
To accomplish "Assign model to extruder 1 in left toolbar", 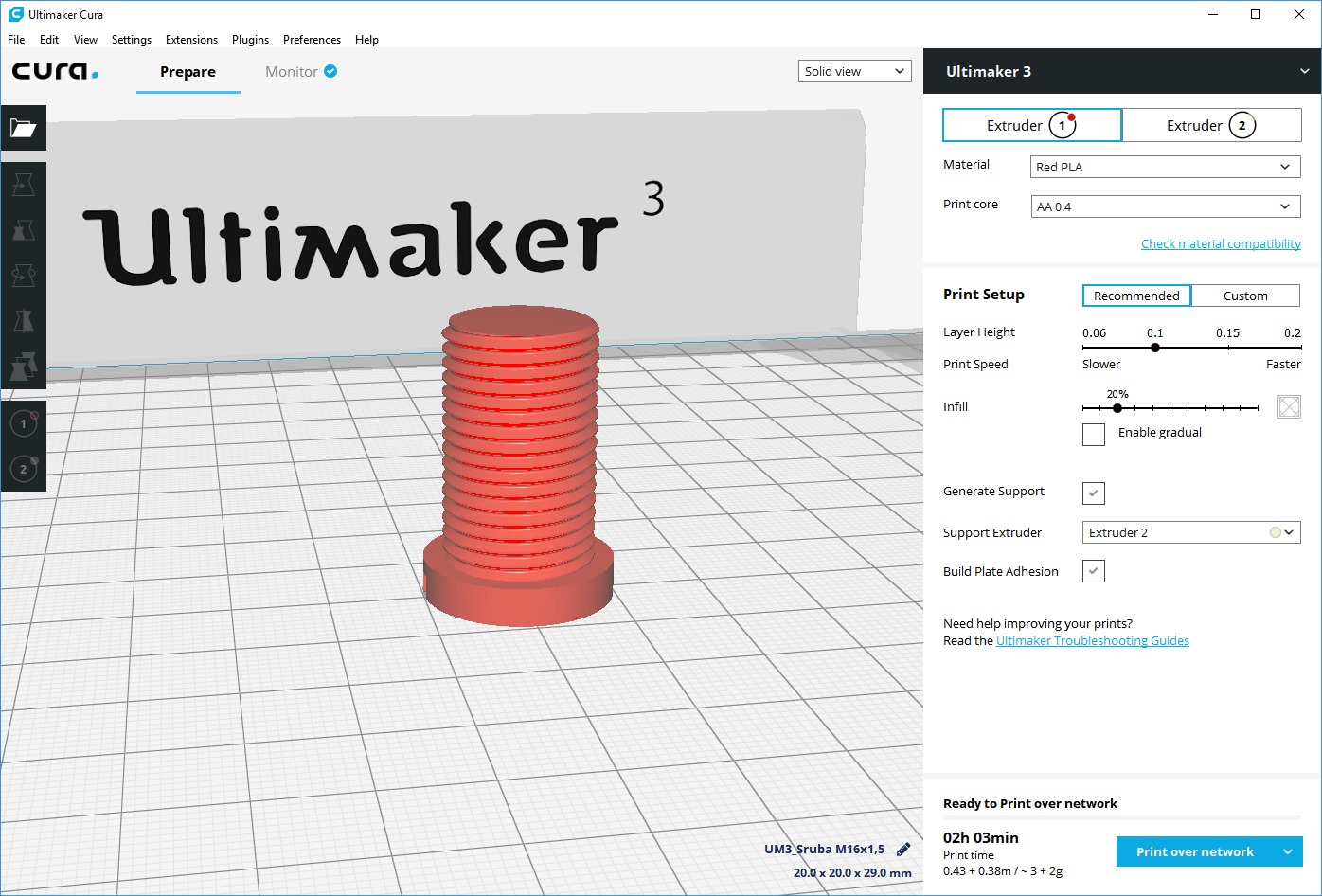I will 24,423.
